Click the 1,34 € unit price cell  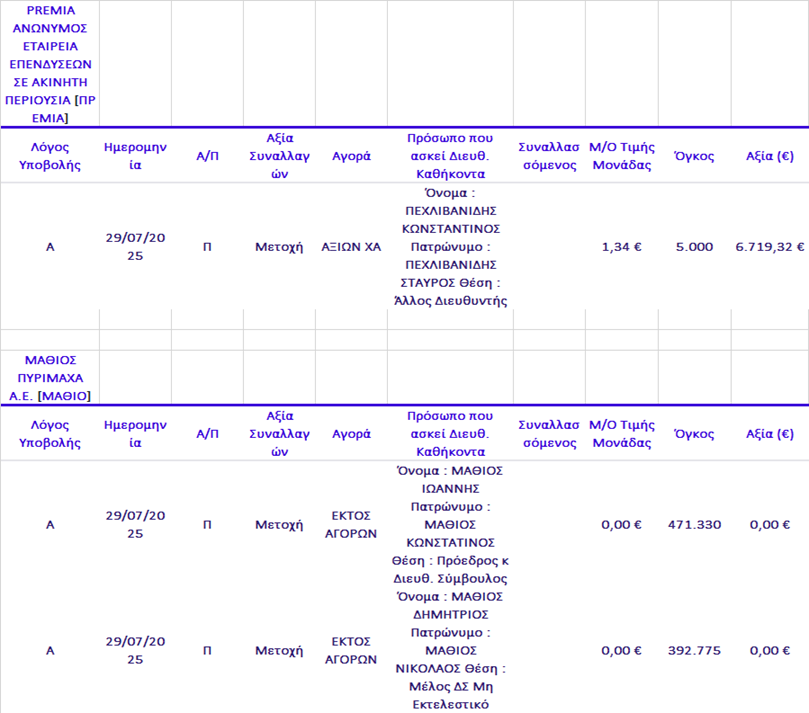pos(622,247)
